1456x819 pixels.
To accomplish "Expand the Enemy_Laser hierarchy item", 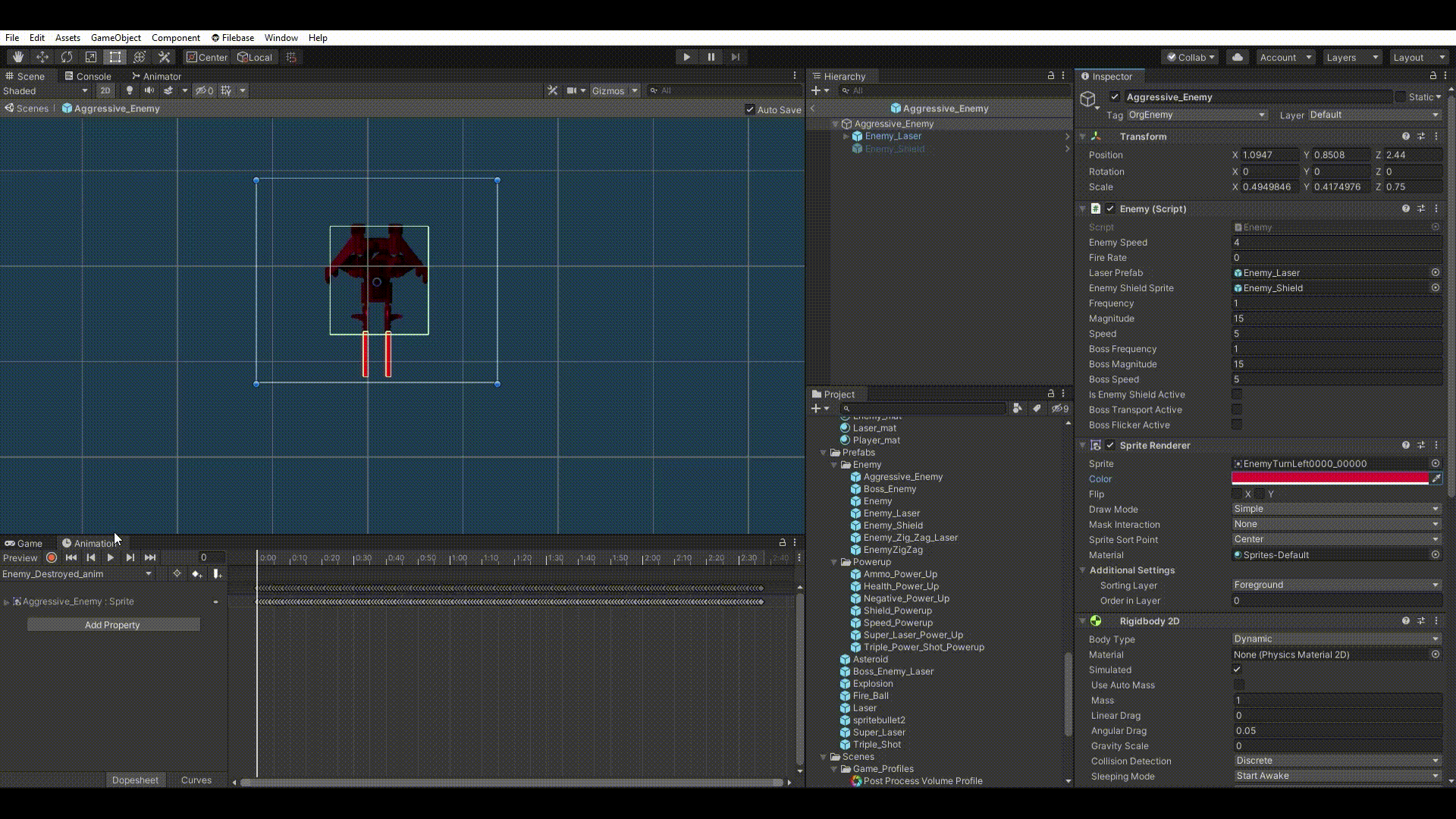I will [x=846, y=136].
